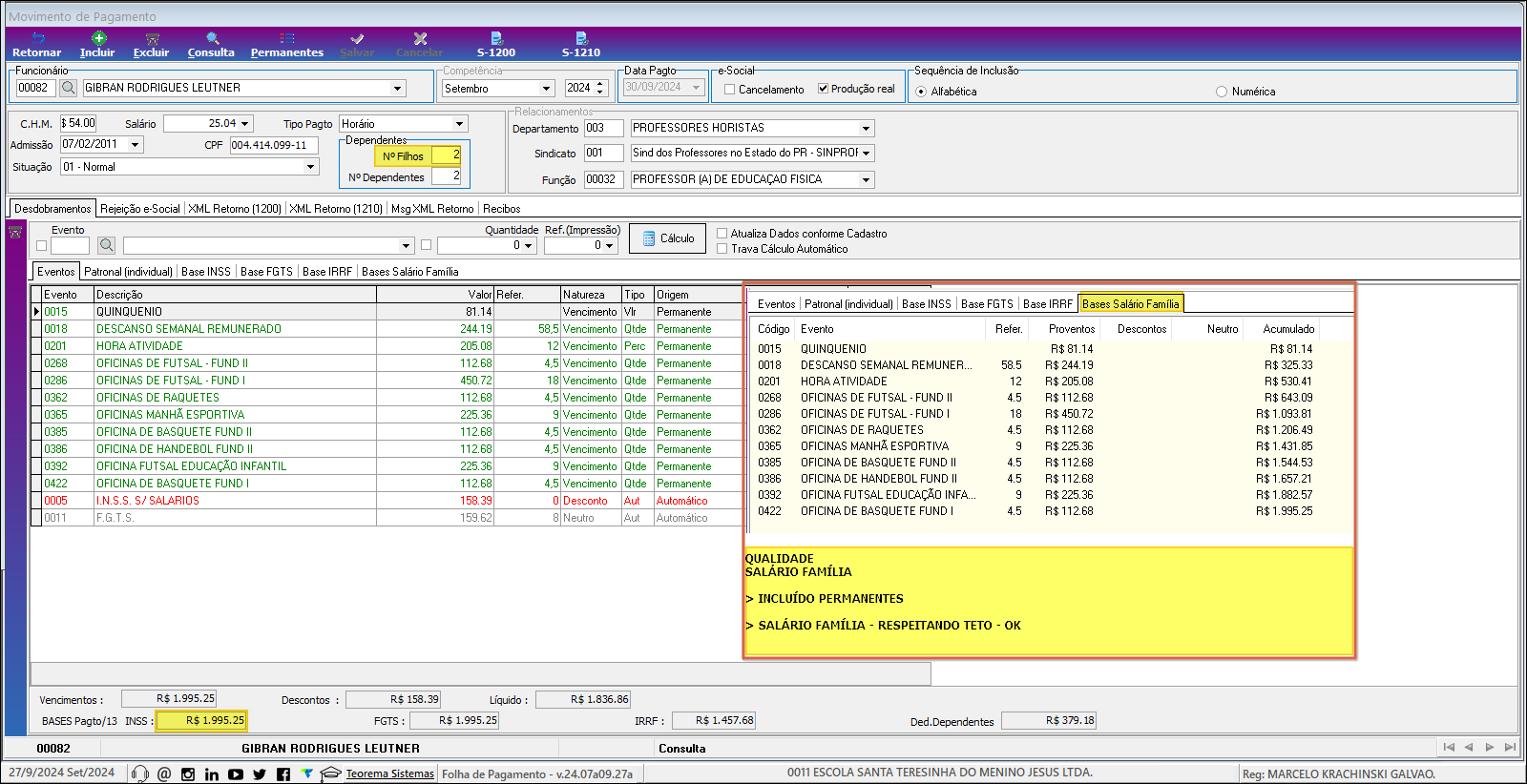
Task: Open the Facebook icon in status bar
Action: tap(283, 774)
